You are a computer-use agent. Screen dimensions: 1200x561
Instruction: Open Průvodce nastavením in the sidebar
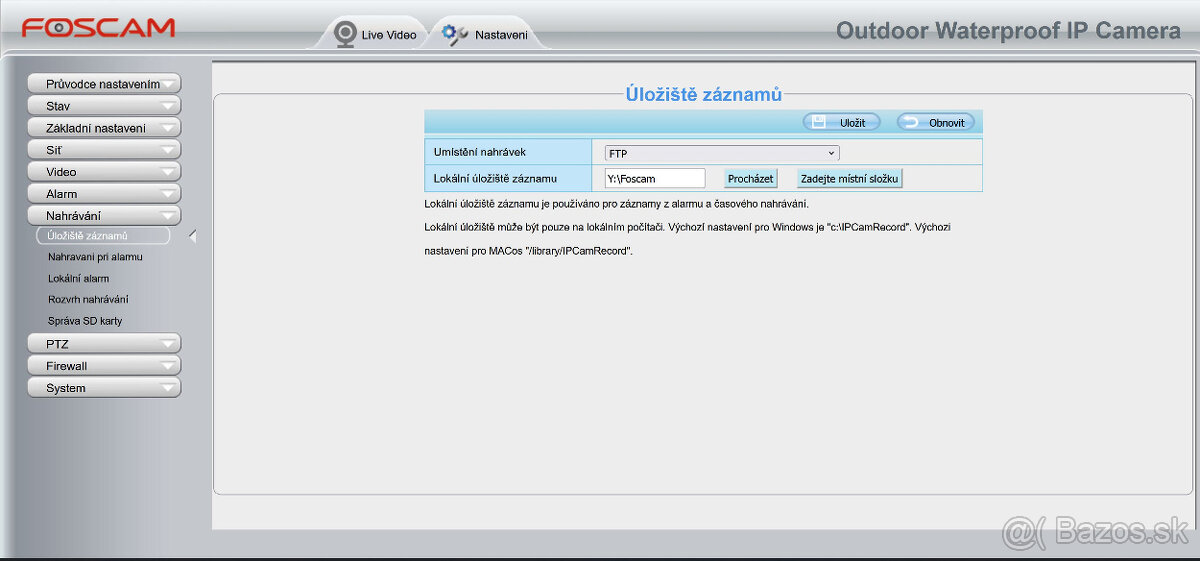click(x=104, y=84)
